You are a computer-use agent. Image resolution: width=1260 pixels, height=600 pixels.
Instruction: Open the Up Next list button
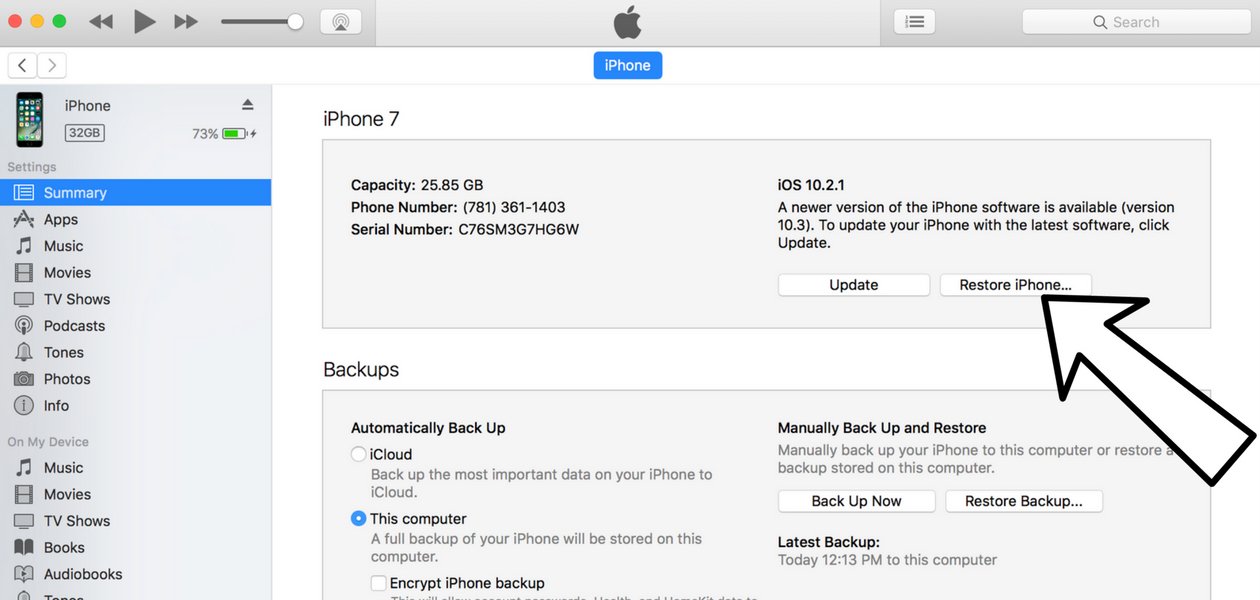pyautogui.click(x=914, y=22)
